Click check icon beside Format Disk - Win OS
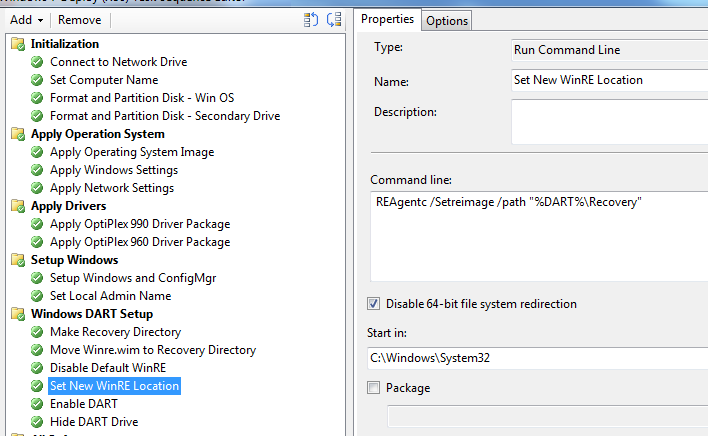Screen dimensions: 708x436 click(37, 98)
